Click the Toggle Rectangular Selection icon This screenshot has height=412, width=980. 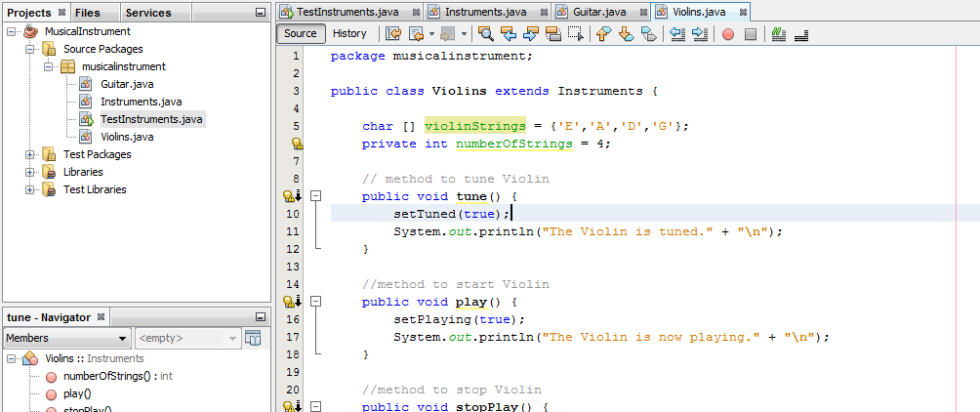click(x=575, y=34)
